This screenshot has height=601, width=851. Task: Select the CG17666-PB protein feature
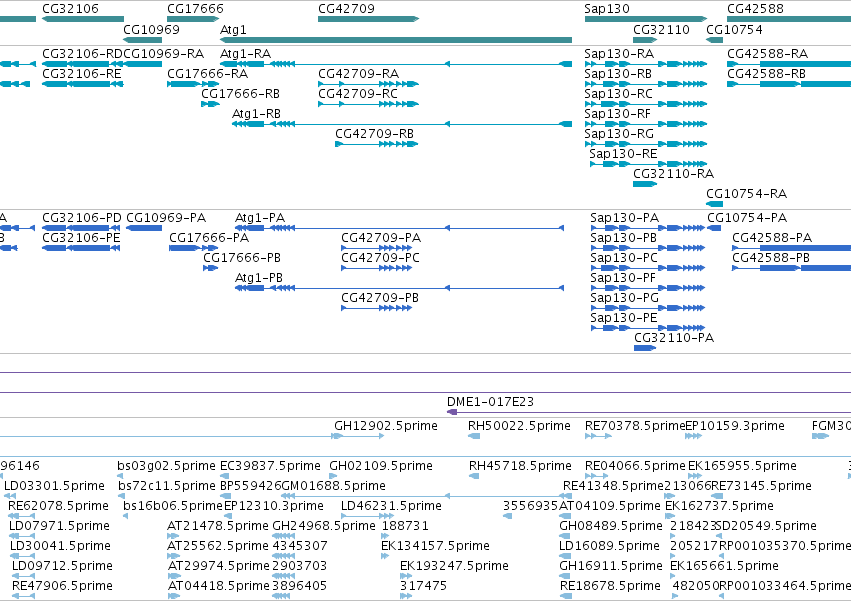[x=211, y=268]
